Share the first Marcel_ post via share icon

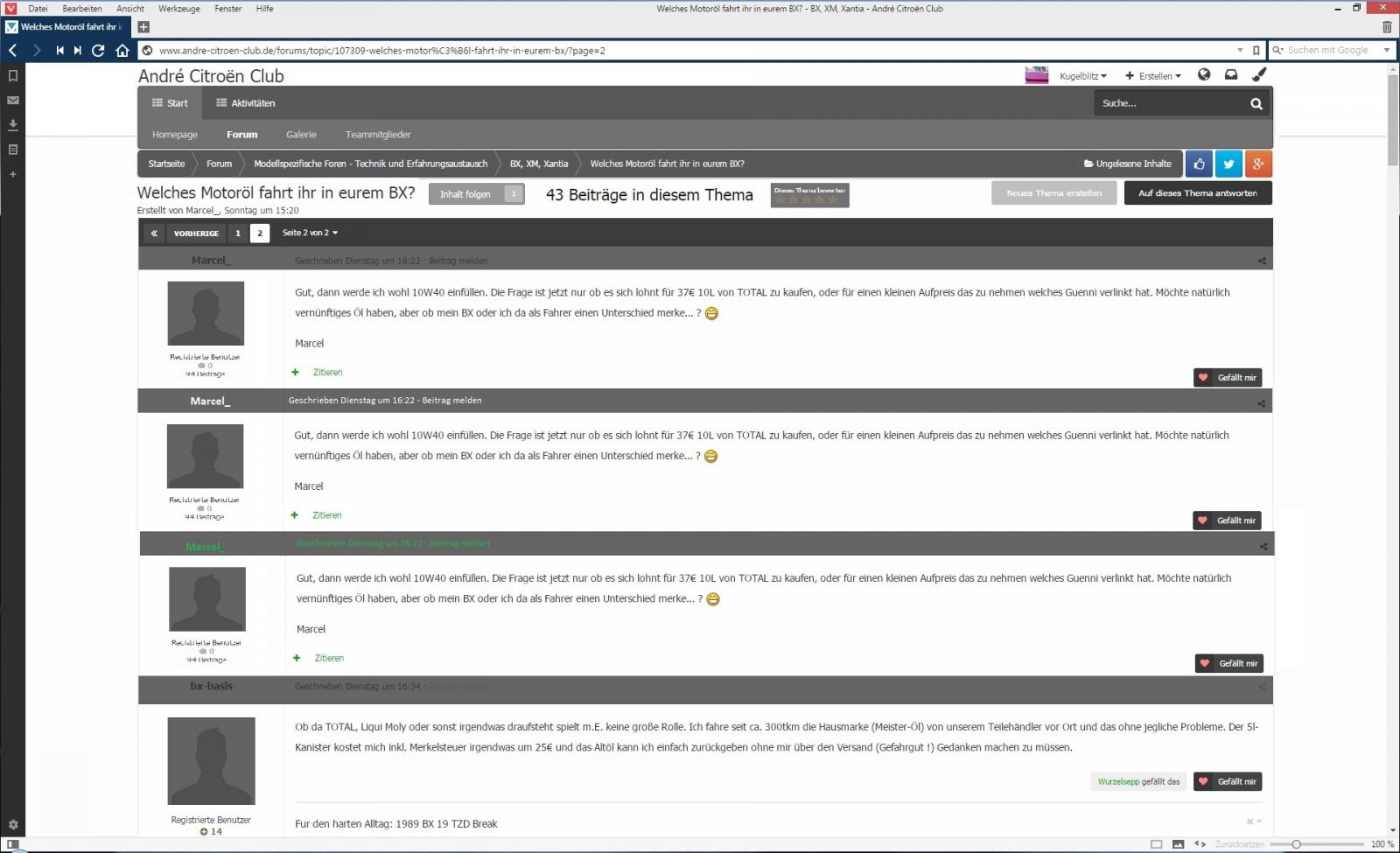click(1262, 261)
